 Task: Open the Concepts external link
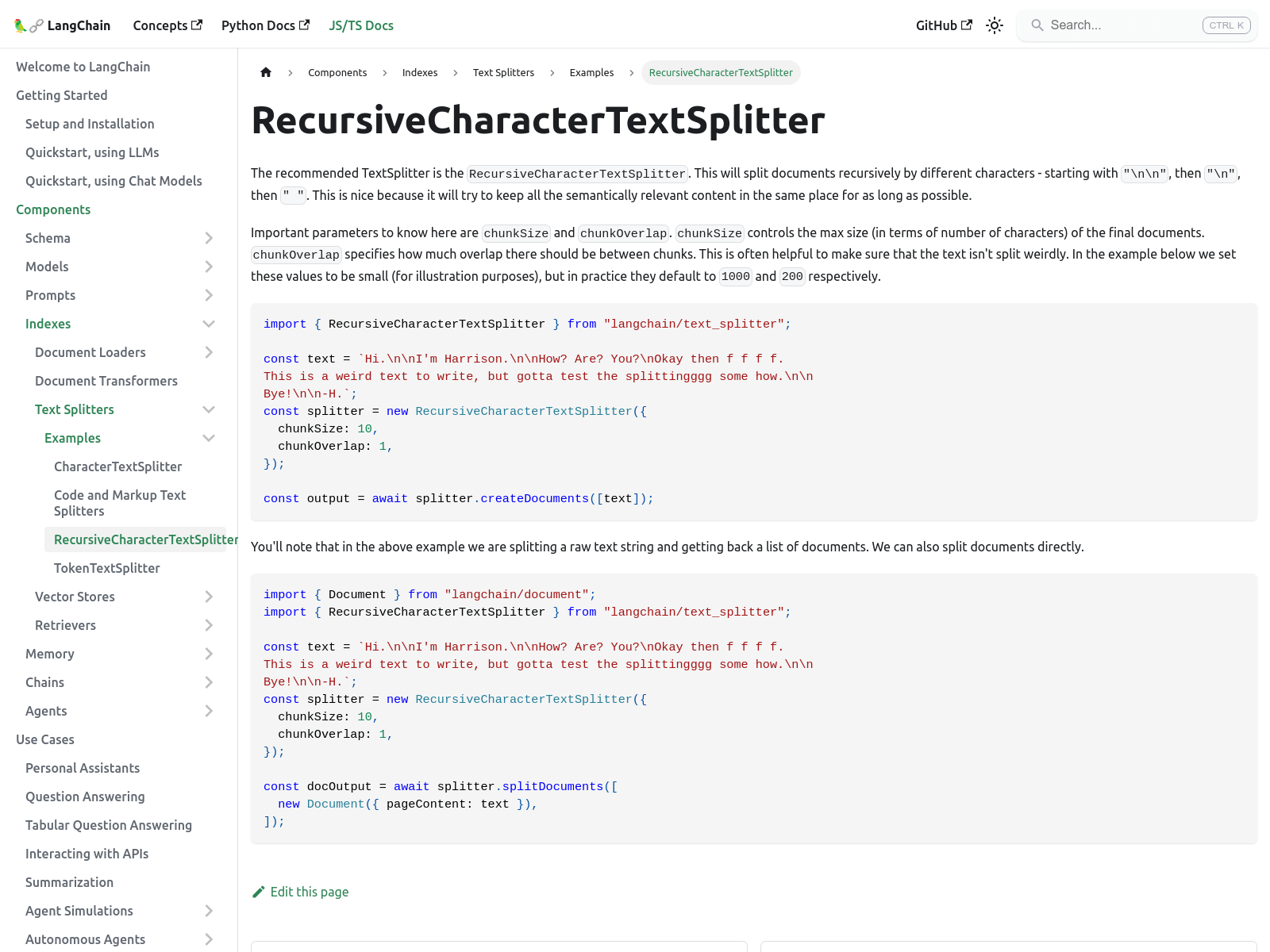(x=167, y=25)
